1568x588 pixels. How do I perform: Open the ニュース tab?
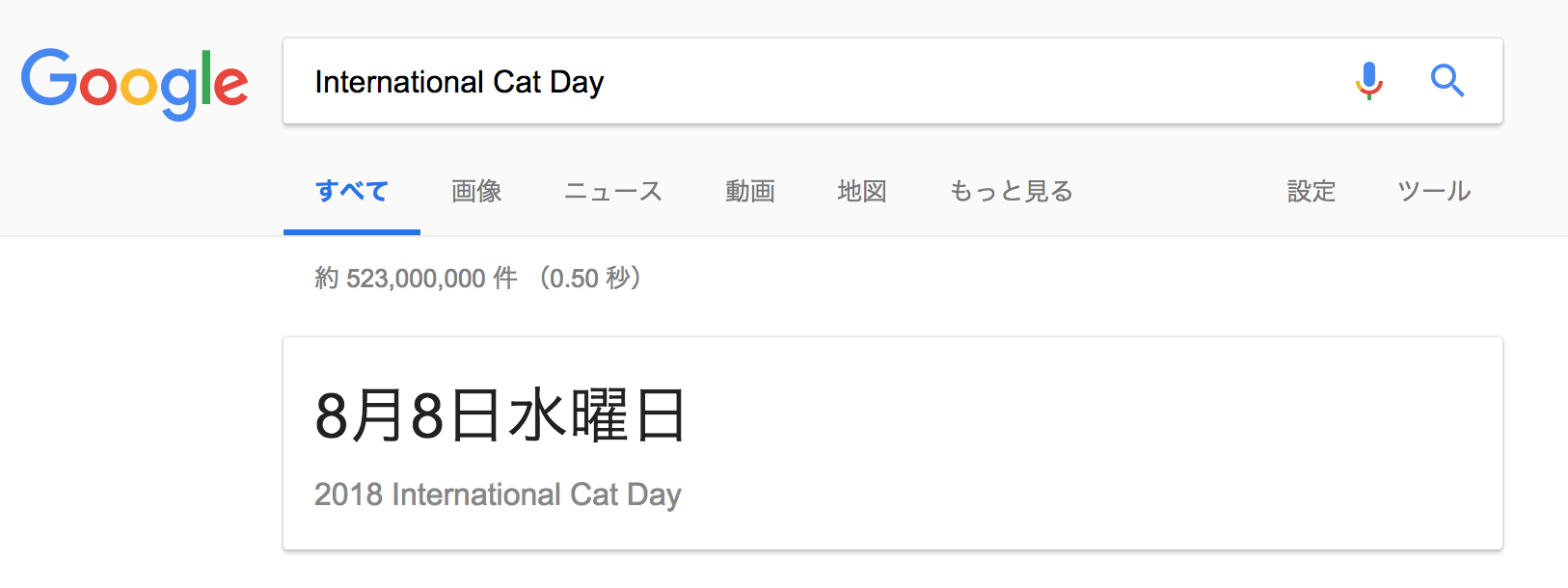[x=613, y=191]
